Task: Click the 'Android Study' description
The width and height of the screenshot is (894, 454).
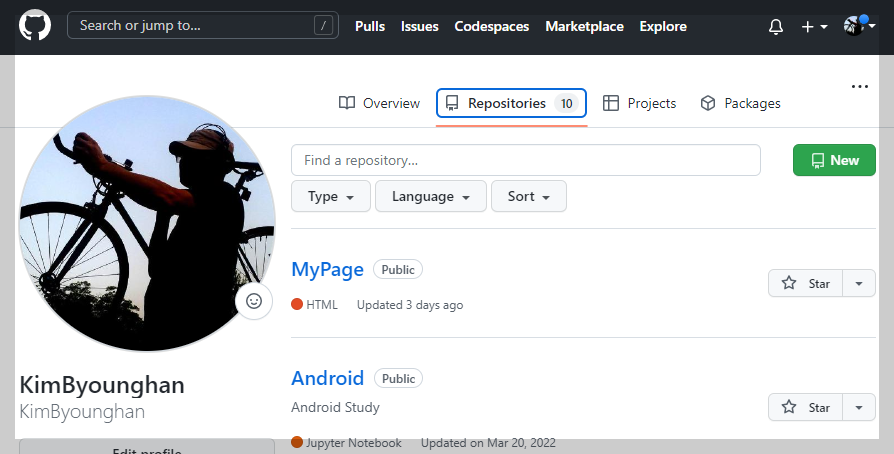Action: [335, 407]
